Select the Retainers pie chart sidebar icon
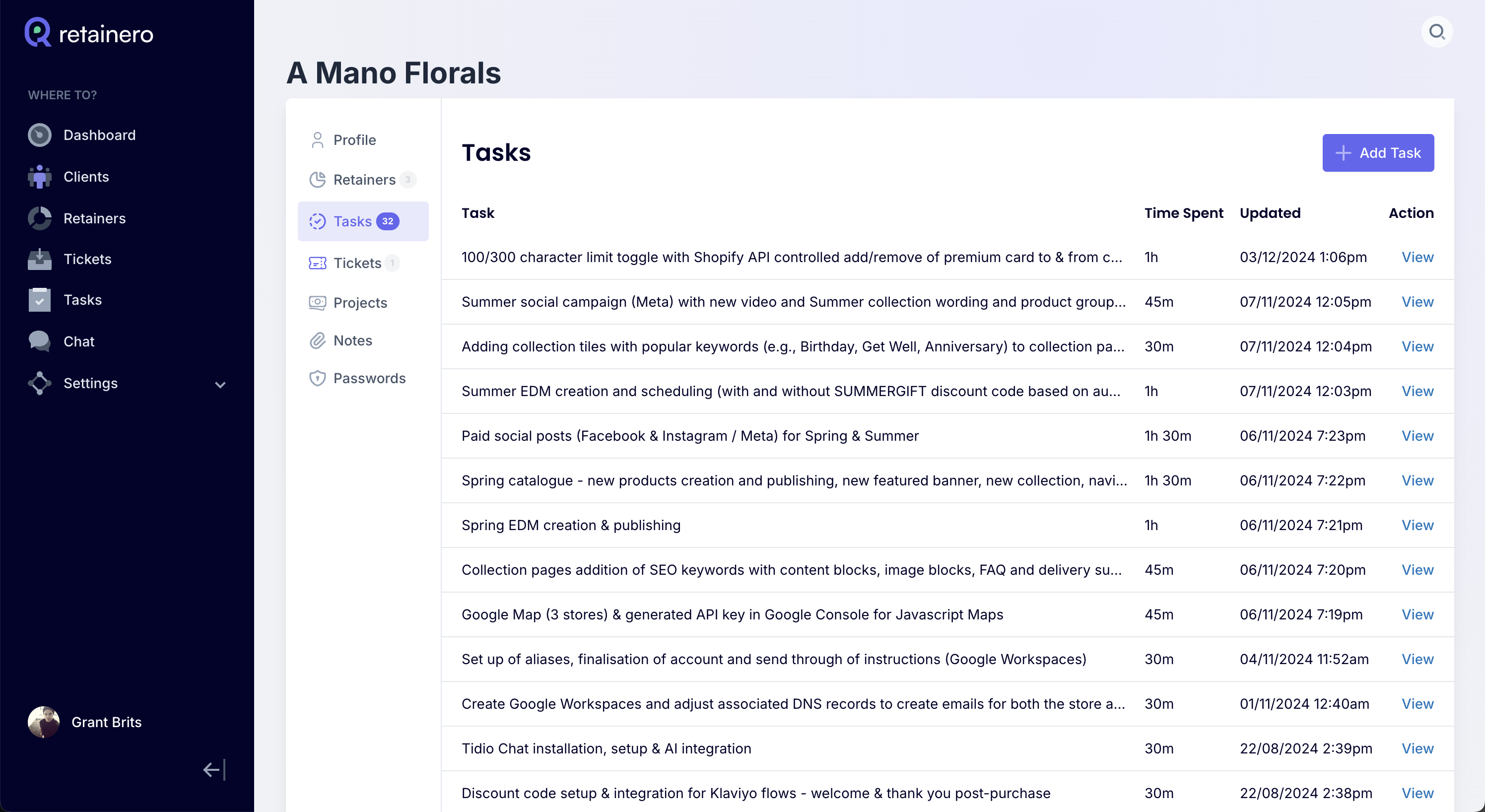The height and width of the screenshot is (812, 1485). pos(39,218)
